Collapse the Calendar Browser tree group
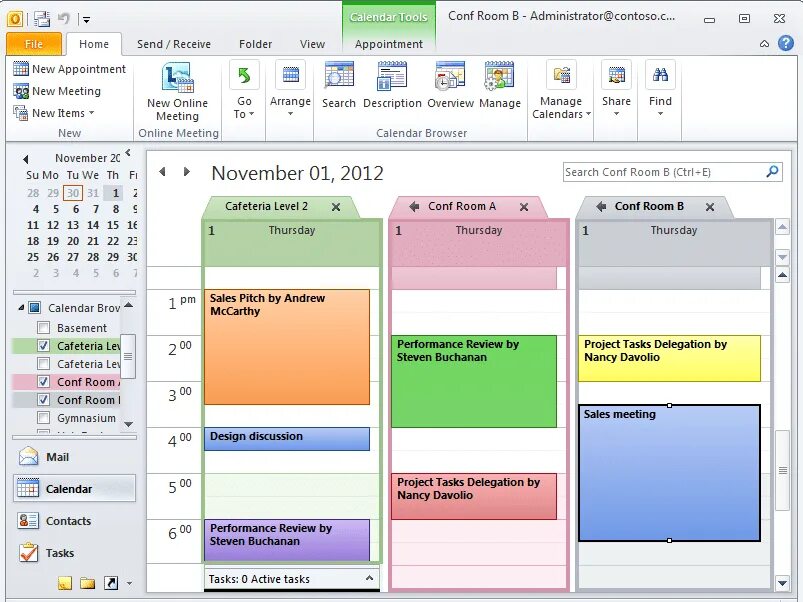The height and width of the screenshot is (602, 803). pyautogui.click(x=21, y=308)
